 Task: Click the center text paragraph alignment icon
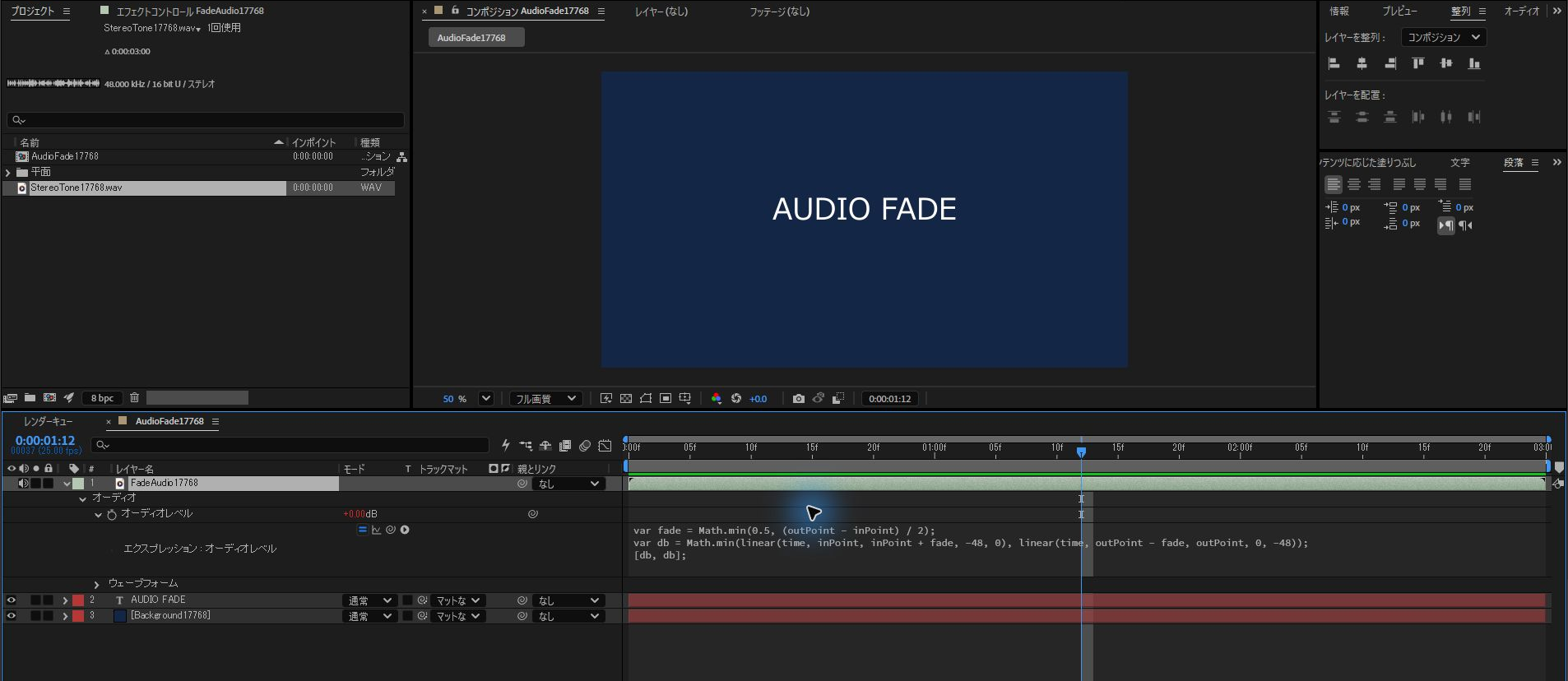point(1354,184)
